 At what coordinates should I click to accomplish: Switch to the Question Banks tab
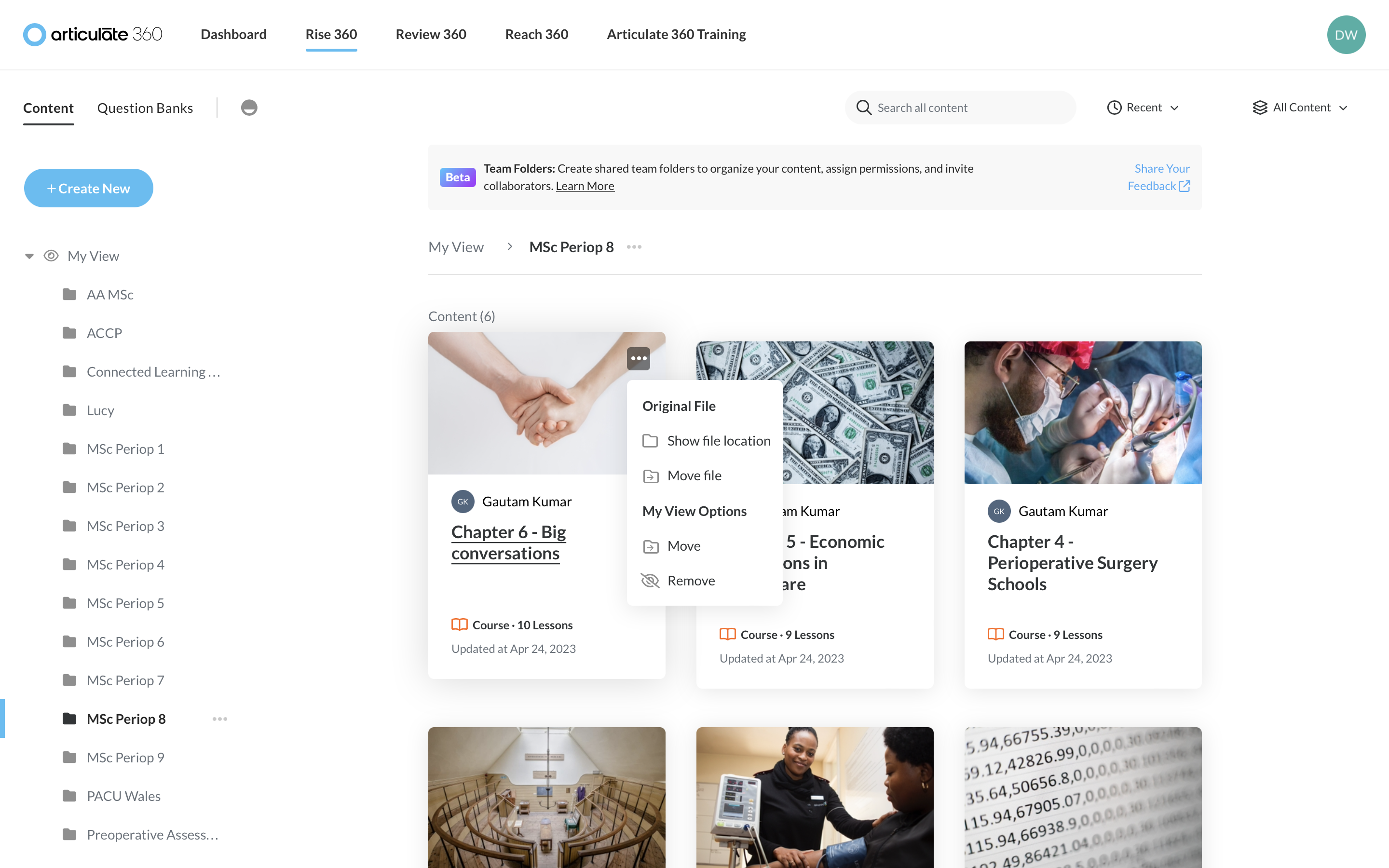[145, 108]
